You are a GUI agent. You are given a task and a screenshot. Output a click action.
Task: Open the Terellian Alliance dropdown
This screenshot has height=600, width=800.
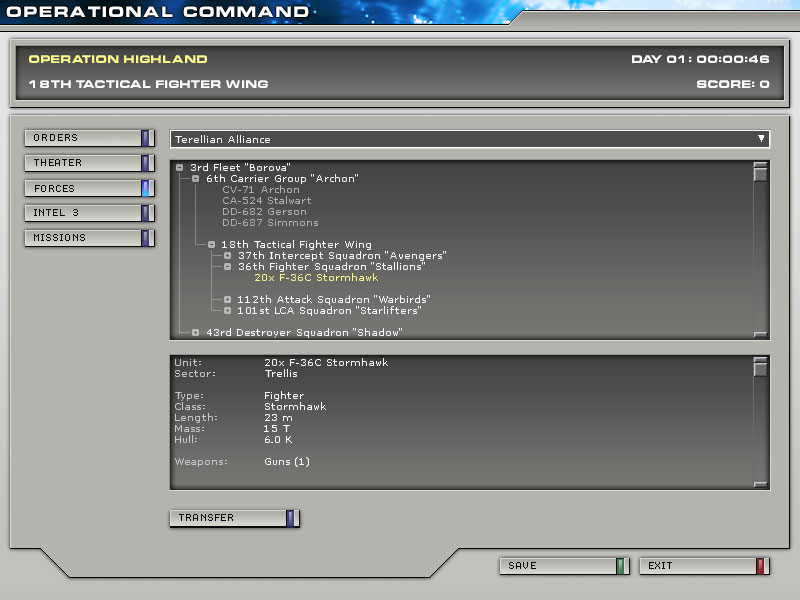469,139
